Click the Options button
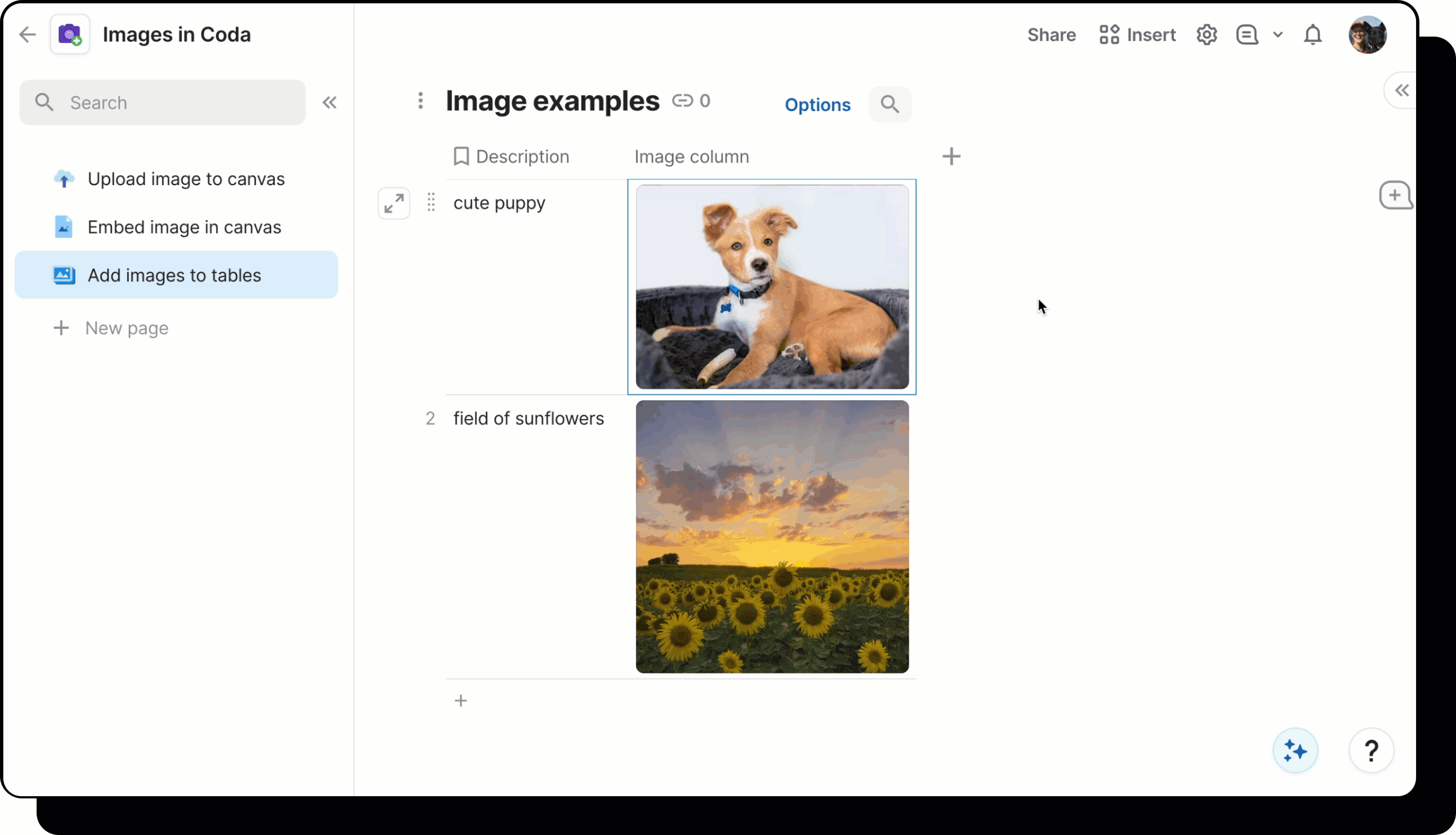 click(817, 104)
